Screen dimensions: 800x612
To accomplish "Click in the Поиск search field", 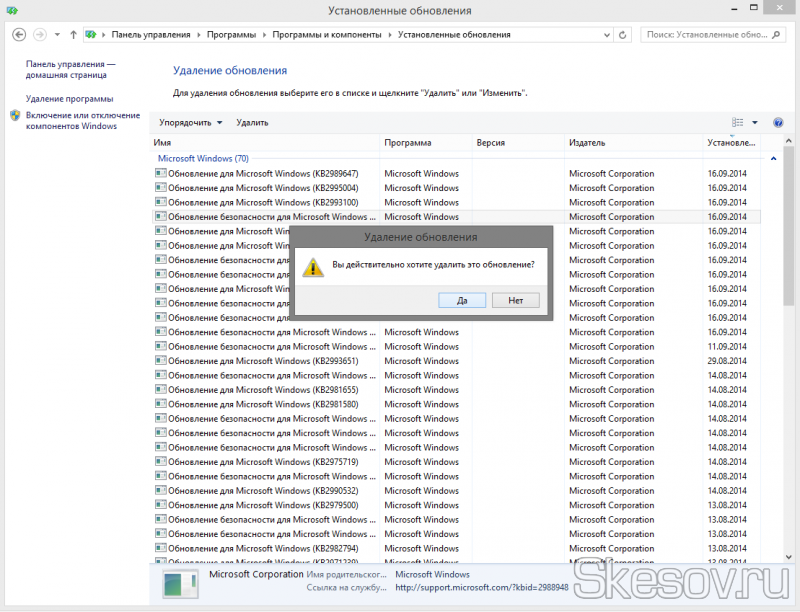I will click(x=705, y=34).
